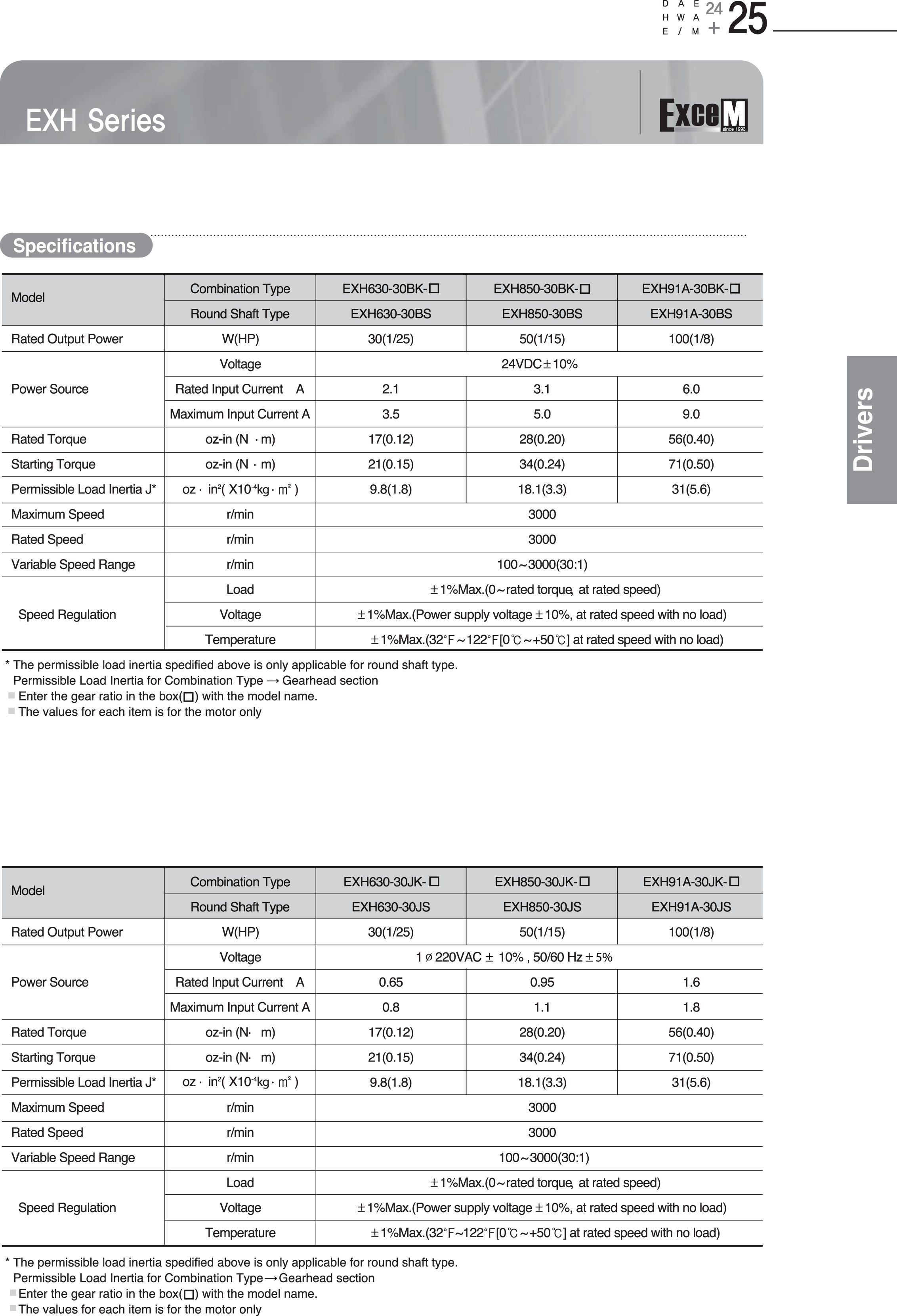Viewport: 897px width, 1316px height.
Task: Select the Specifications section heading
Action: 75,246
